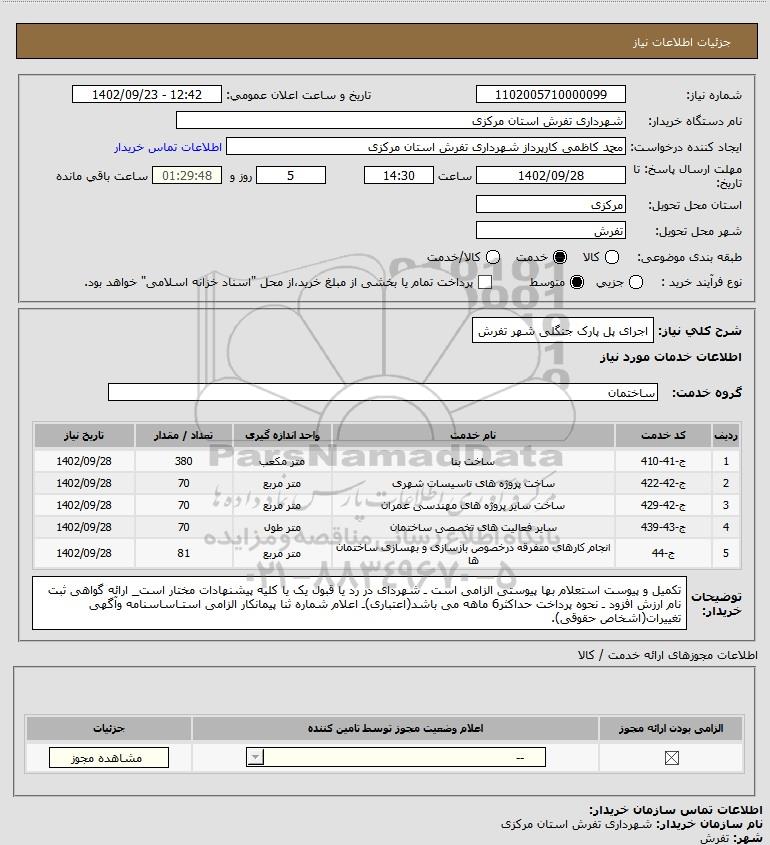
Task: Click سایر فعالیت های تخصصی ساختمان cell
Action: (x=473, y=528)
